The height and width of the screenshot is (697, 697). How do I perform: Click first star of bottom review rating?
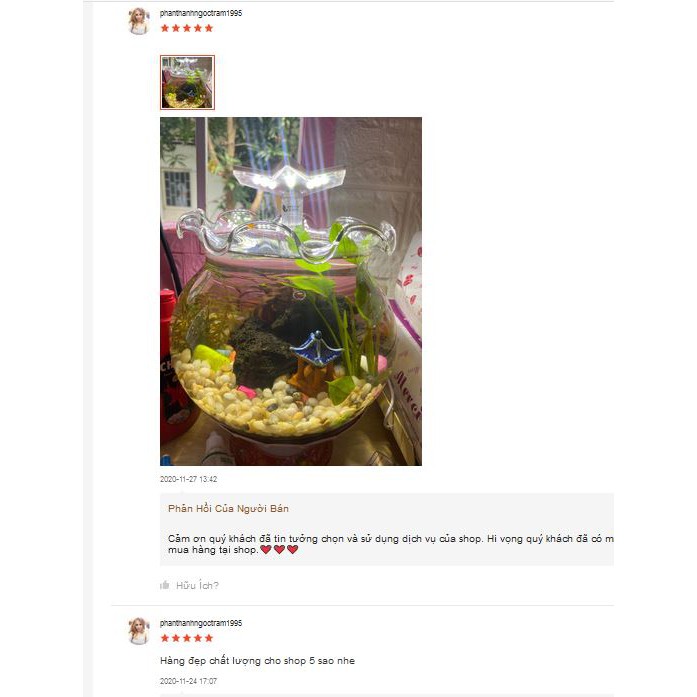click(x=165, y=638)
